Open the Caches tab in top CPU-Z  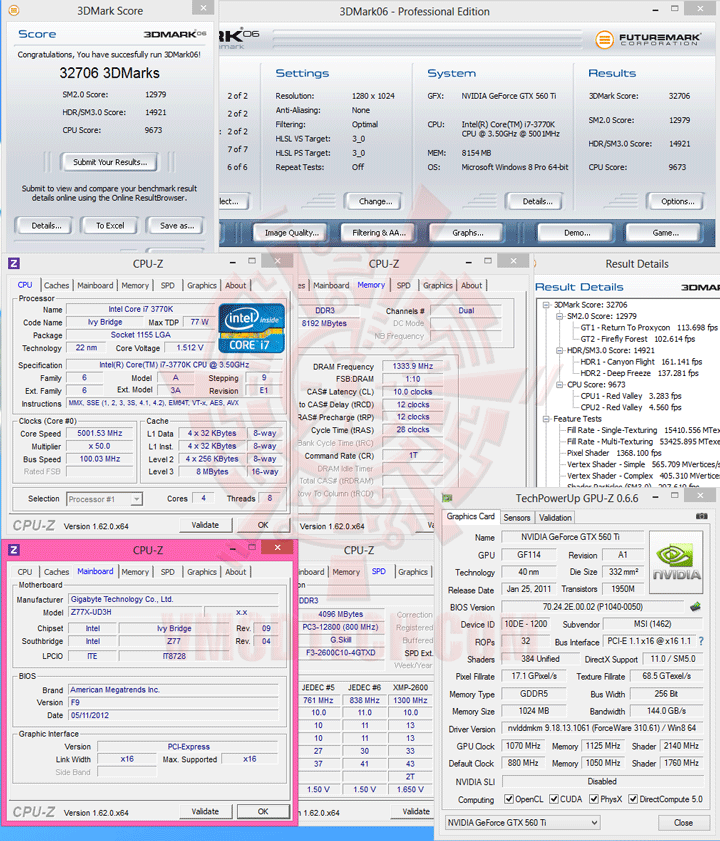click(x=56, y=285)
